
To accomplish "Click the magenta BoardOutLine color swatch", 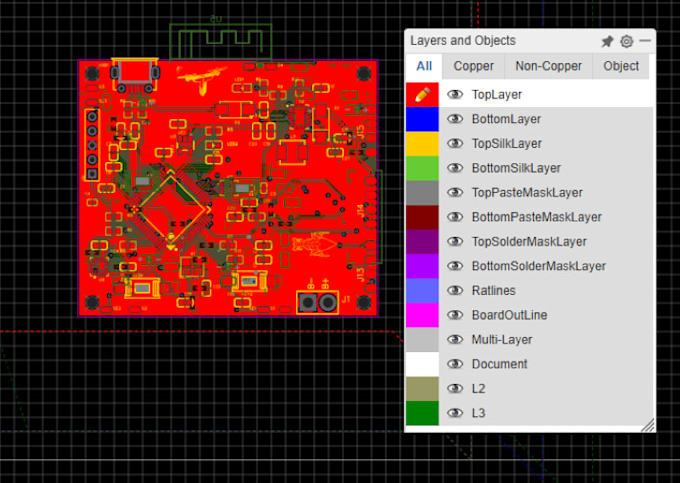I will click(422, 315).
